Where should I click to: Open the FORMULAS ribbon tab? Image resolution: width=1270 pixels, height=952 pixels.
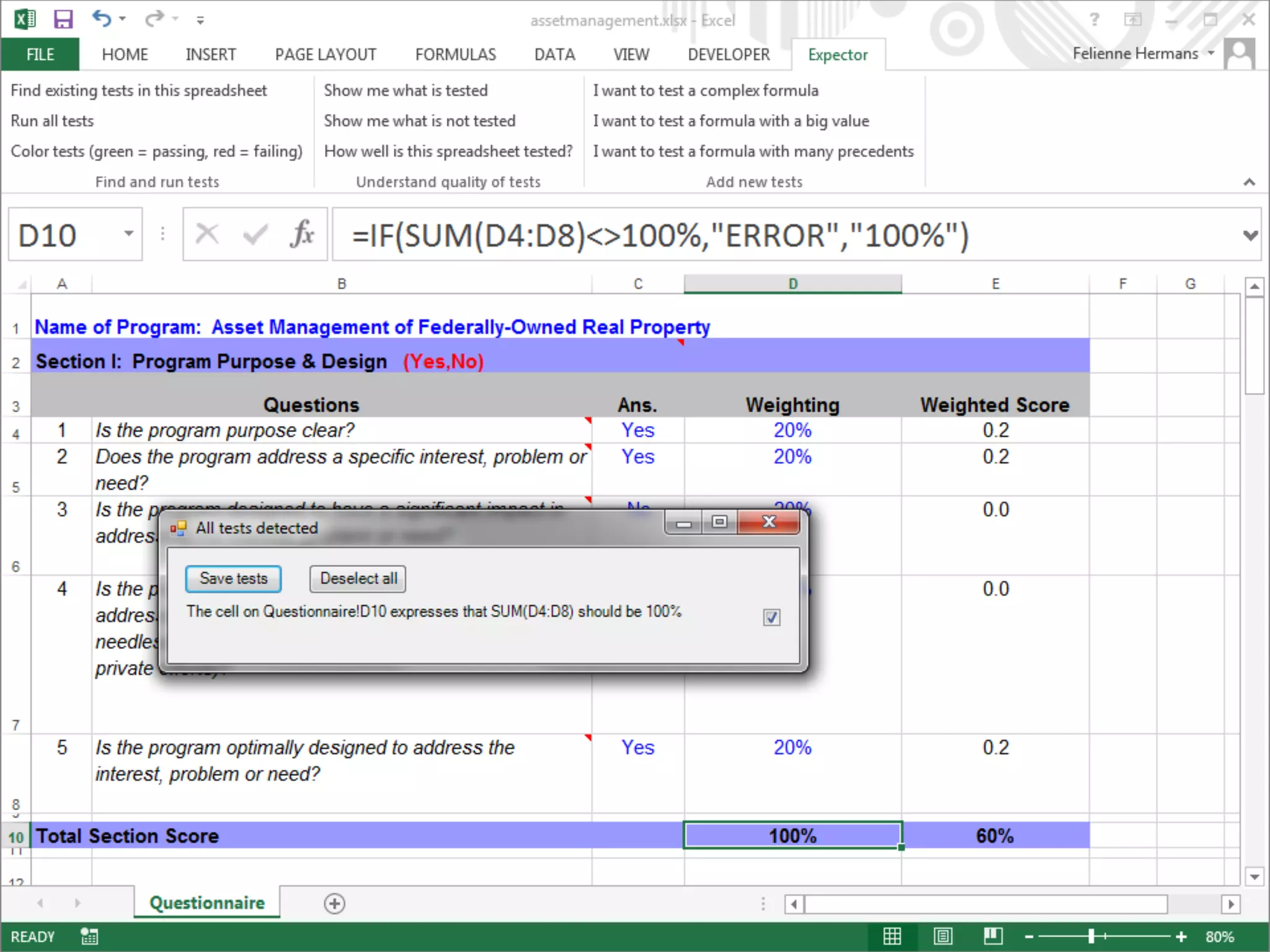(x=455, y=55)
